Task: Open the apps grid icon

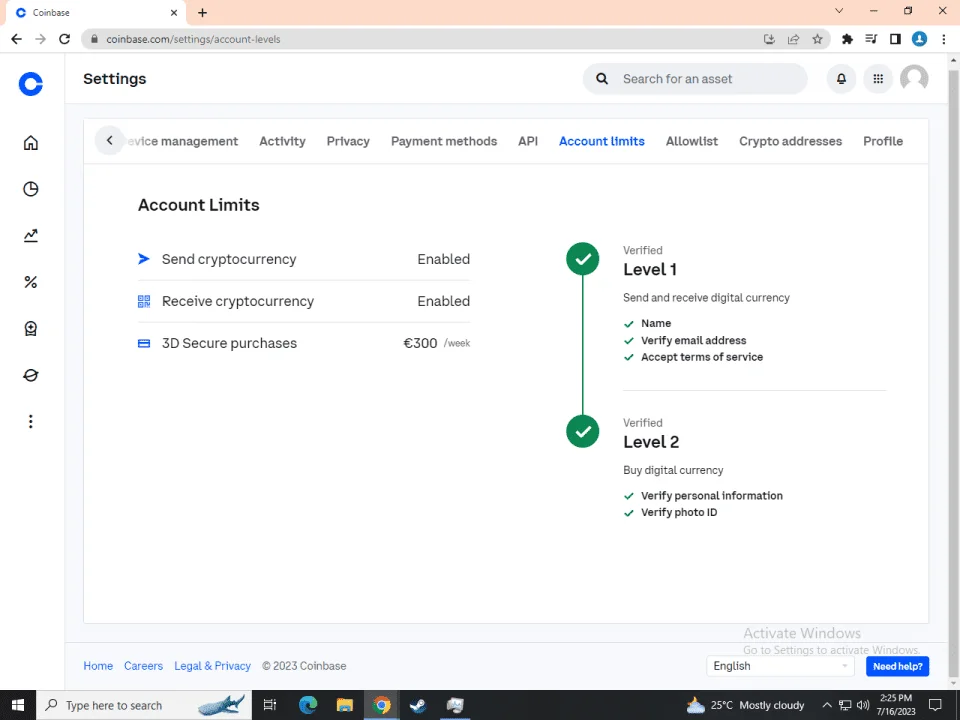Action: point(878,79)
